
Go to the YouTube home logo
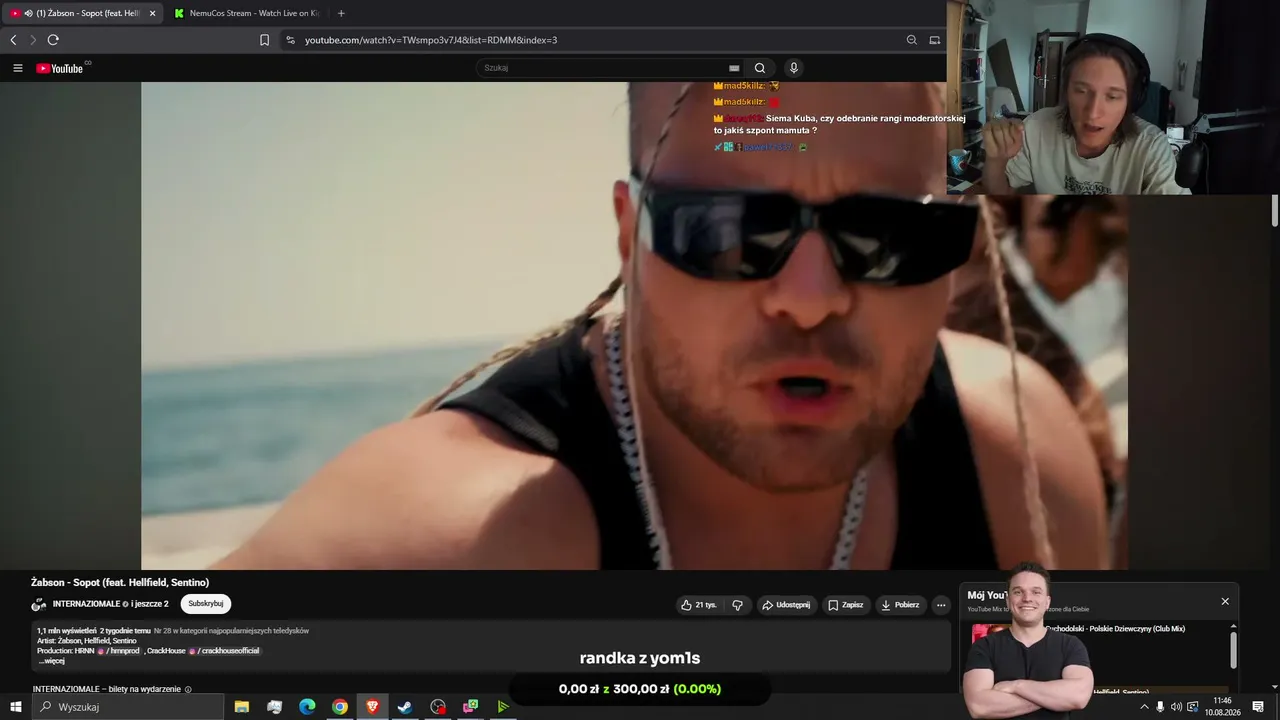pos(60,68)
